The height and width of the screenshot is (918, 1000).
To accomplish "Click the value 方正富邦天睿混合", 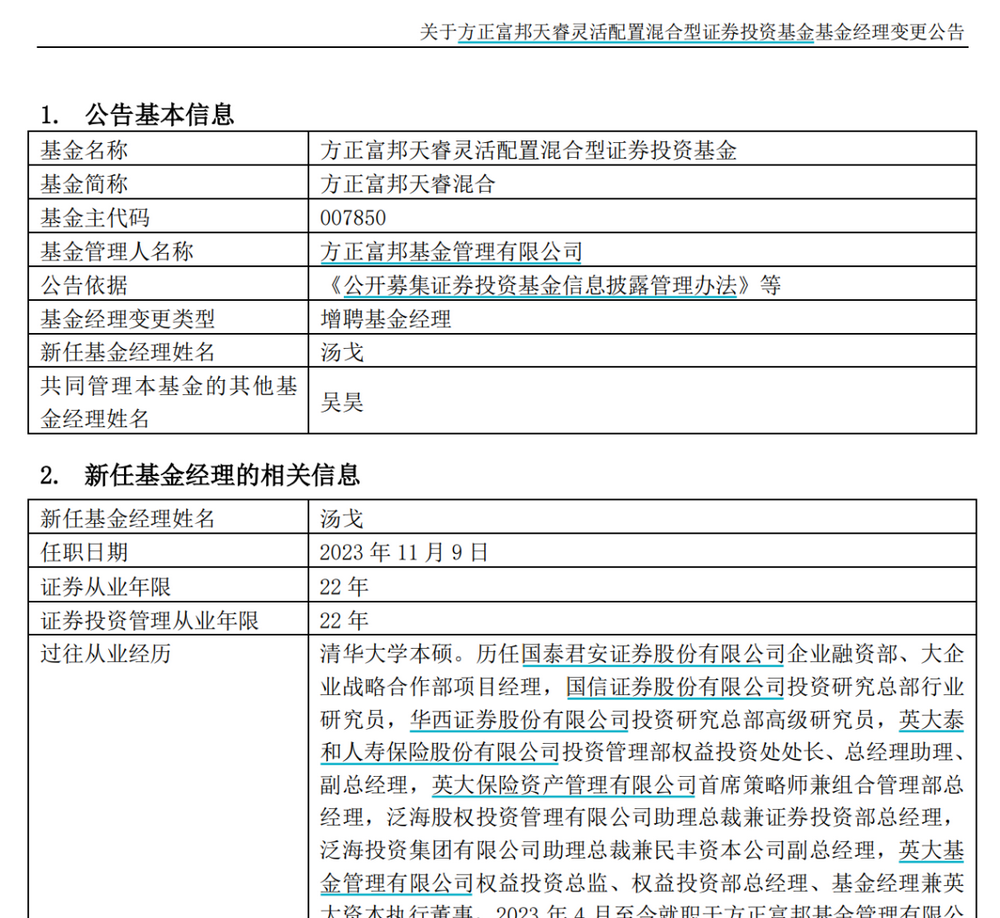I will point(408,184).
